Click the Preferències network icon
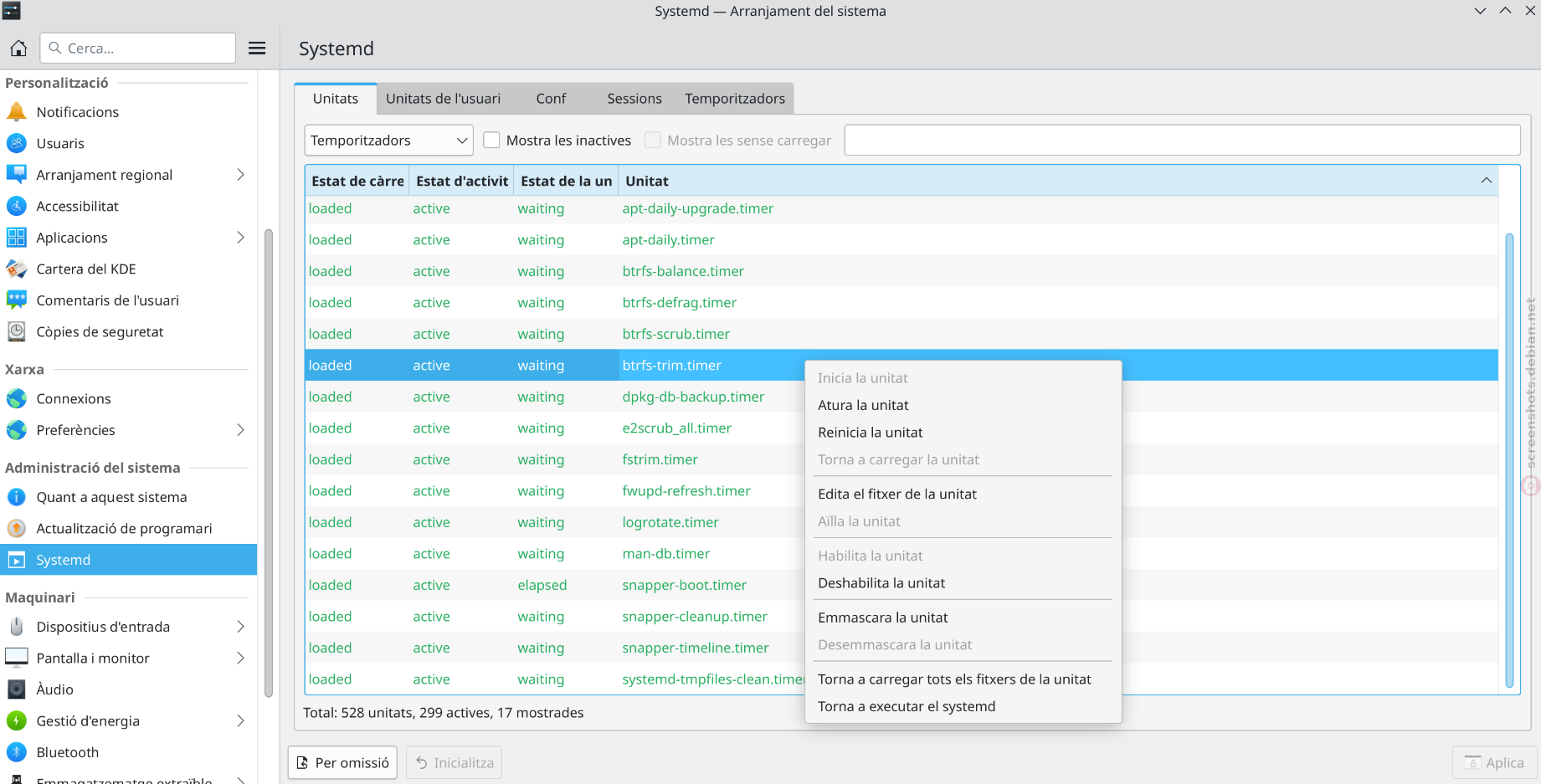1541x784 pixels. click(17, 429)
